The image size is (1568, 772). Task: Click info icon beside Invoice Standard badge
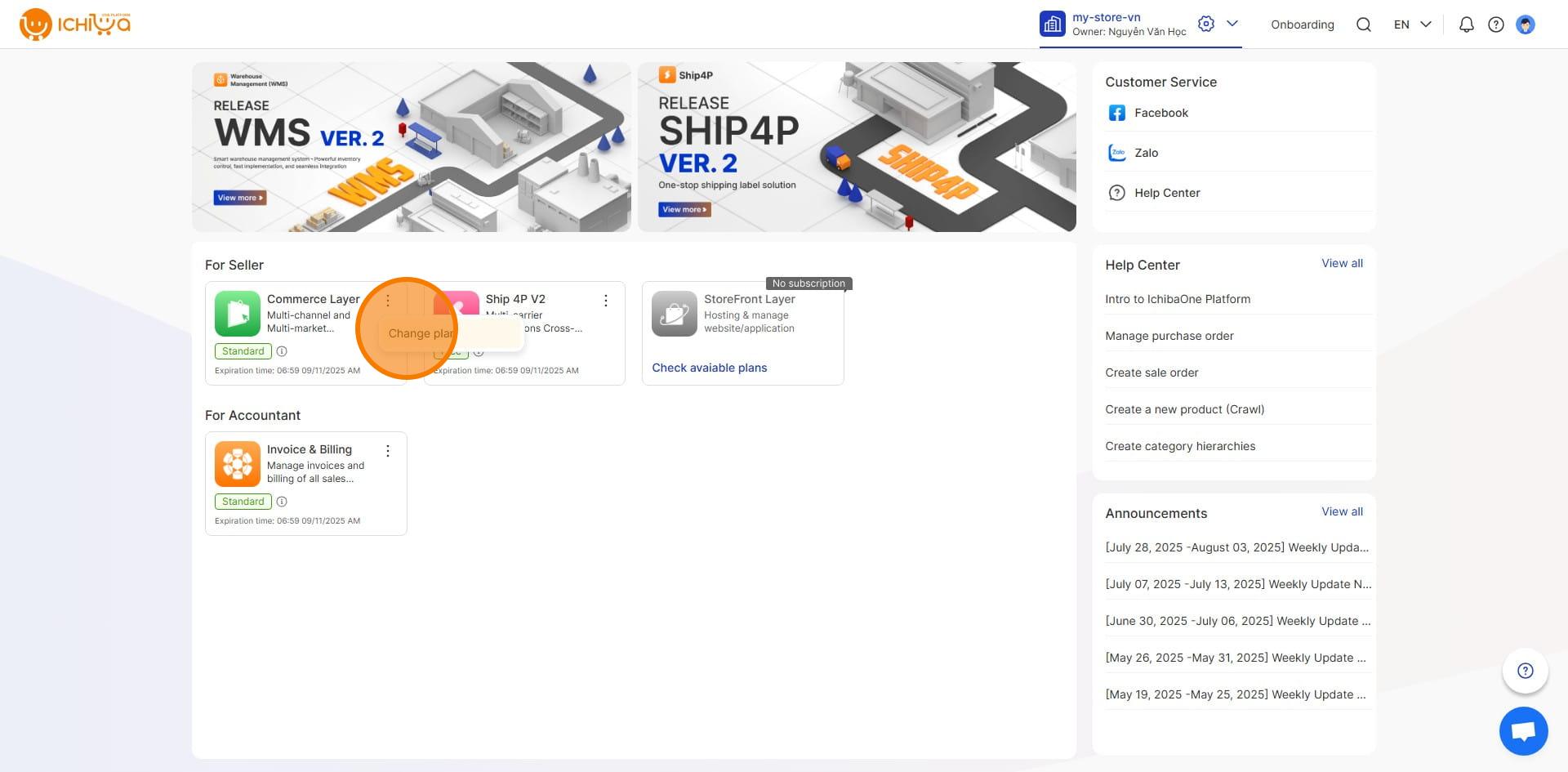coord(282,502)
